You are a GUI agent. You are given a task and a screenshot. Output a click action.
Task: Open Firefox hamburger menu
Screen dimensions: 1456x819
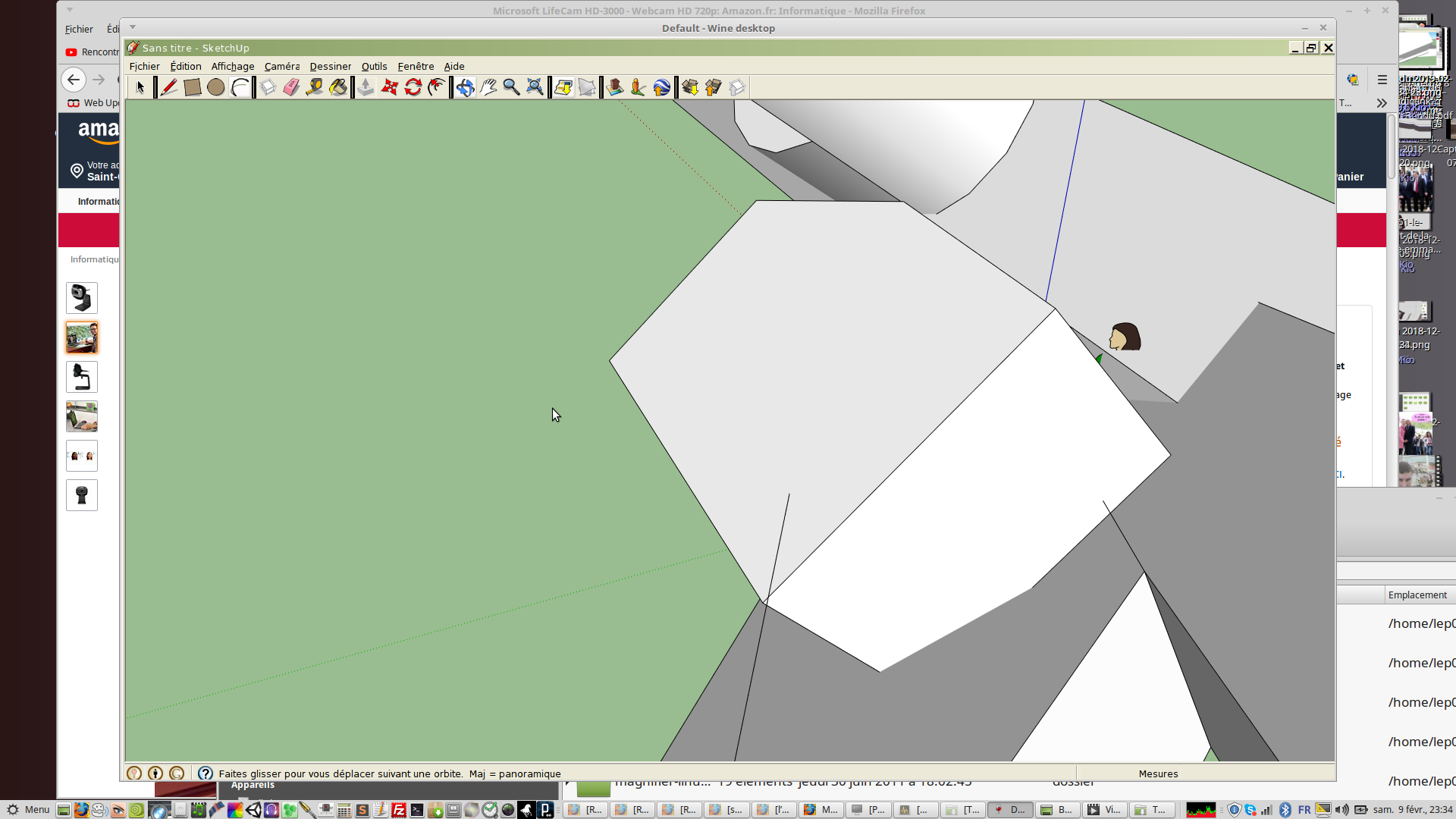[1382, 80]
